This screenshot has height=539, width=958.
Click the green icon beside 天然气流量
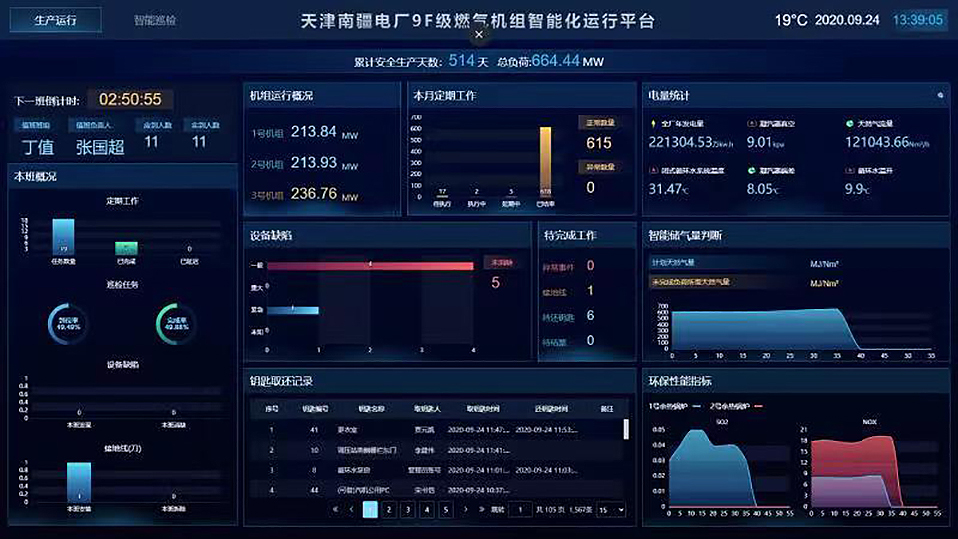click(849, 123)
